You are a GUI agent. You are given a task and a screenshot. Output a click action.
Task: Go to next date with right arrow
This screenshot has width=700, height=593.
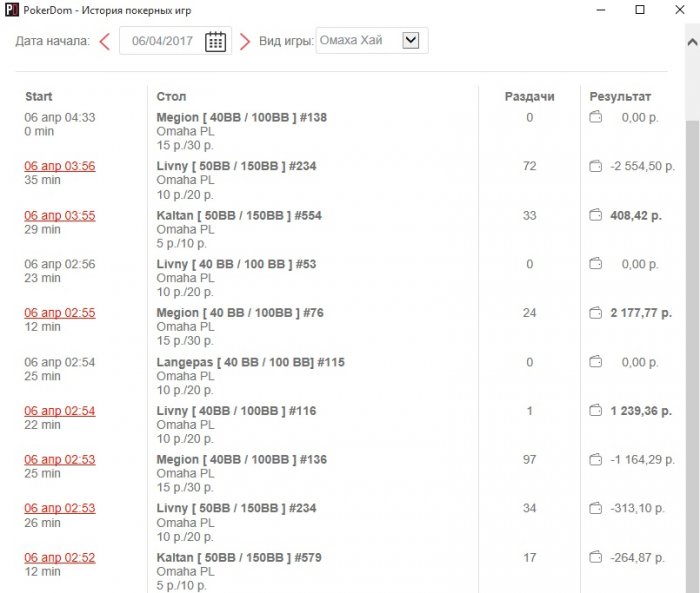245,41
